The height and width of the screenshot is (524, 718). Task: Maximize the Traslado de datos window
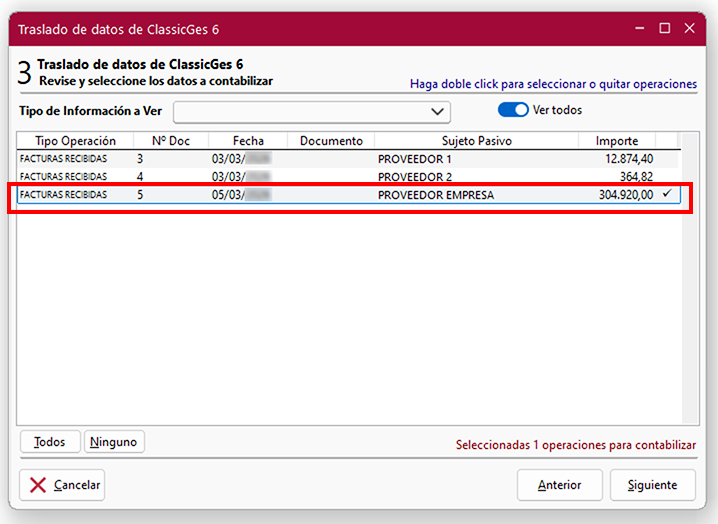664,29
